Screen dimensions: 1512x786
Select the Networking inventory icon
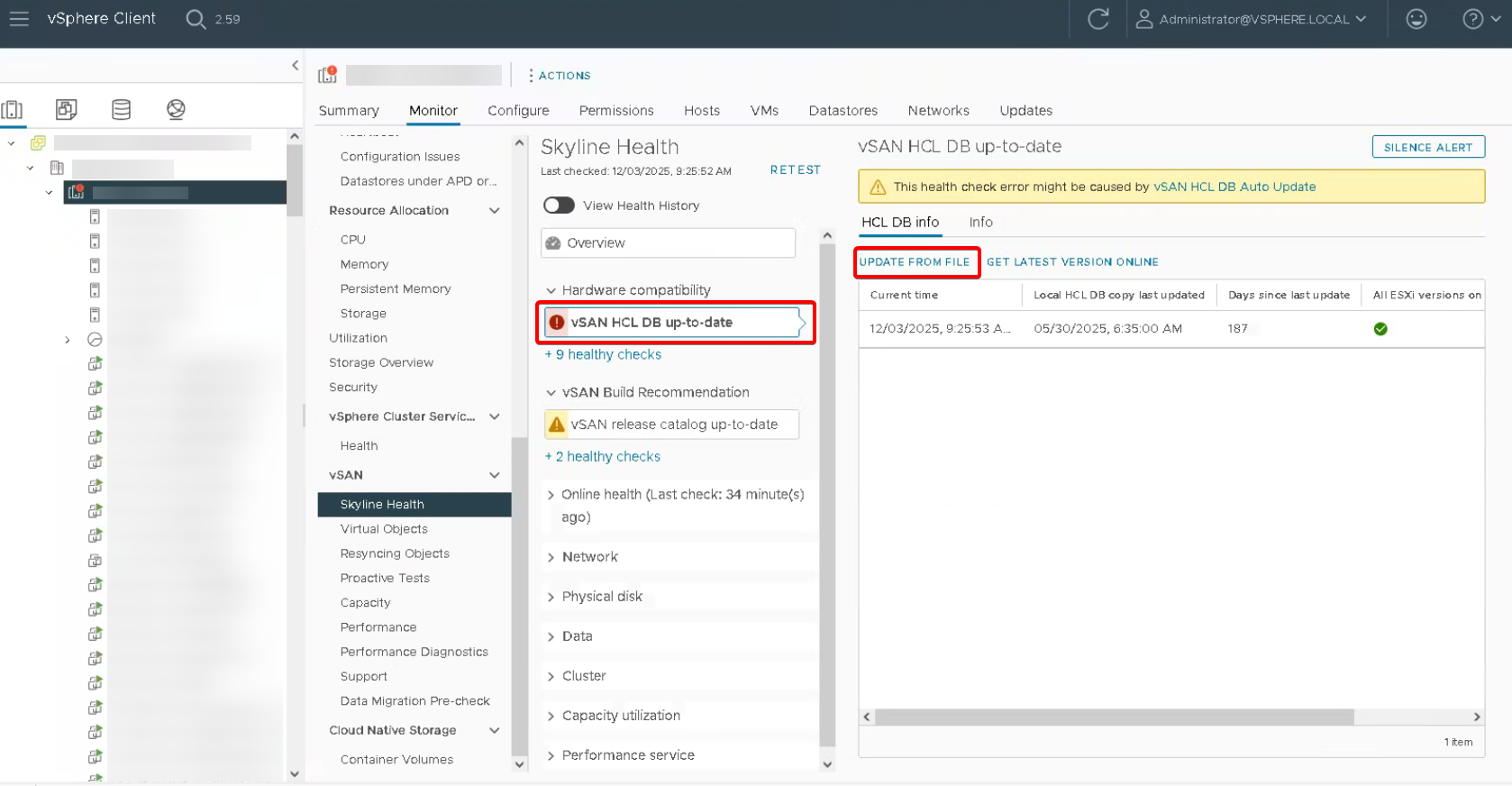(176, 110)
